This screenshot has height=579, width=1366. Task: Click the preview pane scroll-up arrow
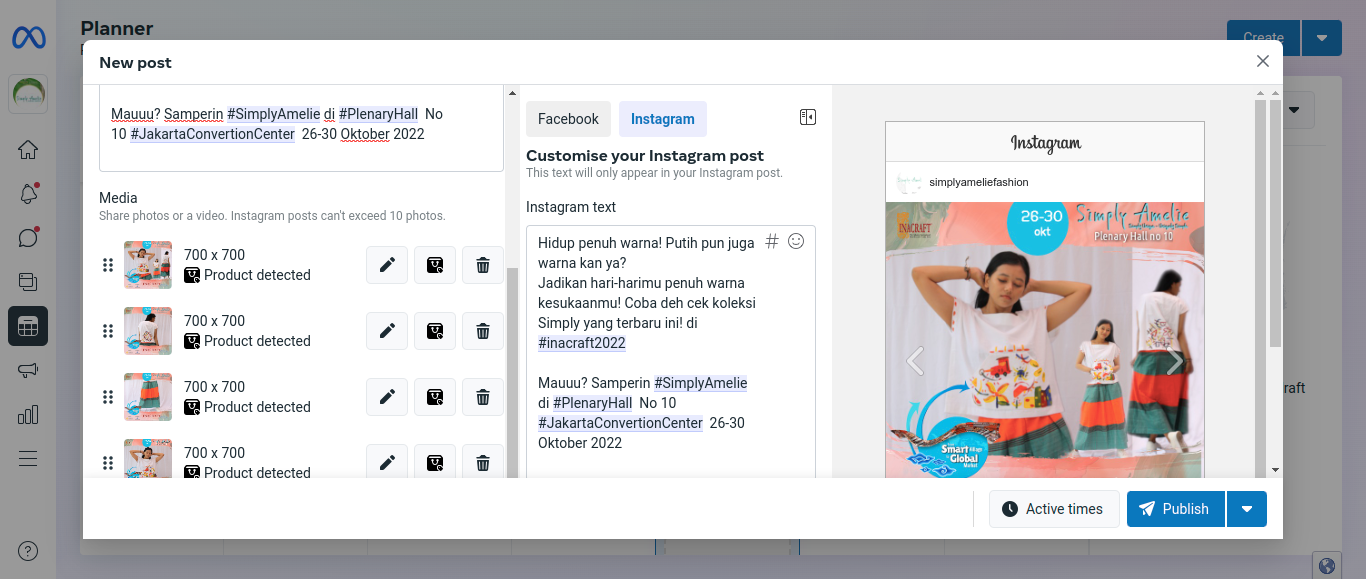point(1275,93)
